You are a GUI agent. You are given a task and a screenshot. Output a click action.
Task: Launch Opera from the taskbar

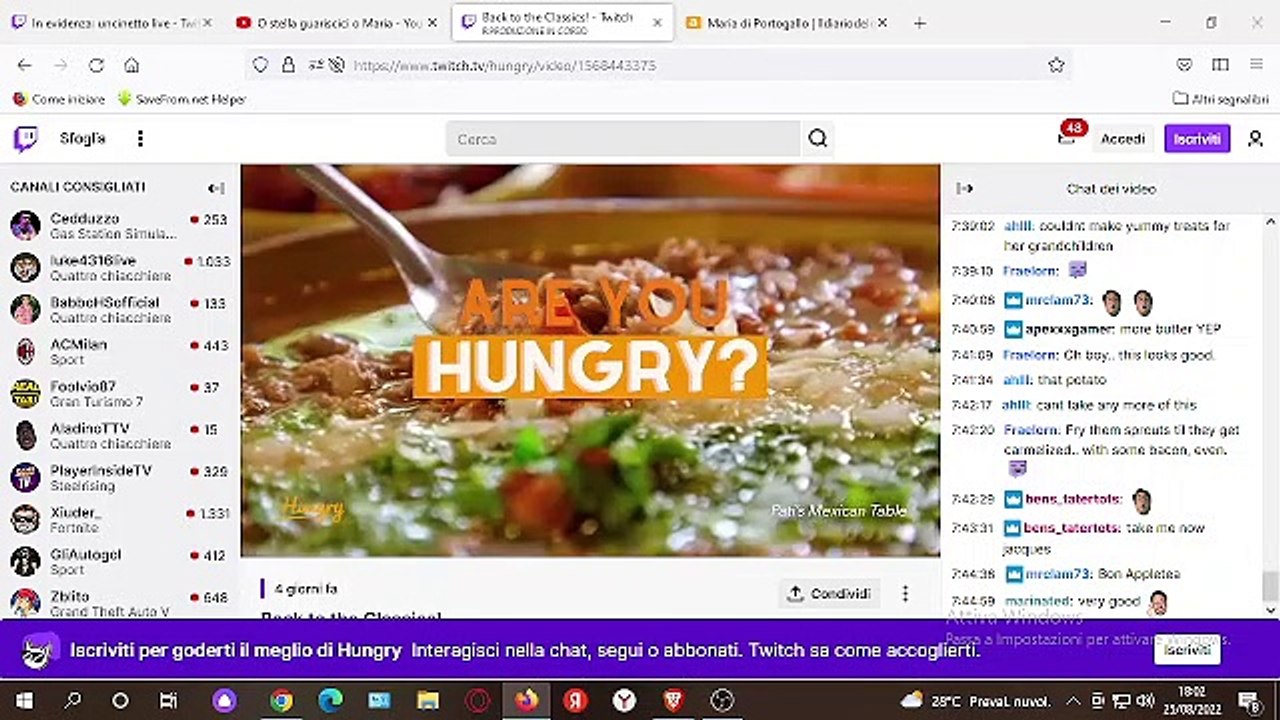click(477, 700)
